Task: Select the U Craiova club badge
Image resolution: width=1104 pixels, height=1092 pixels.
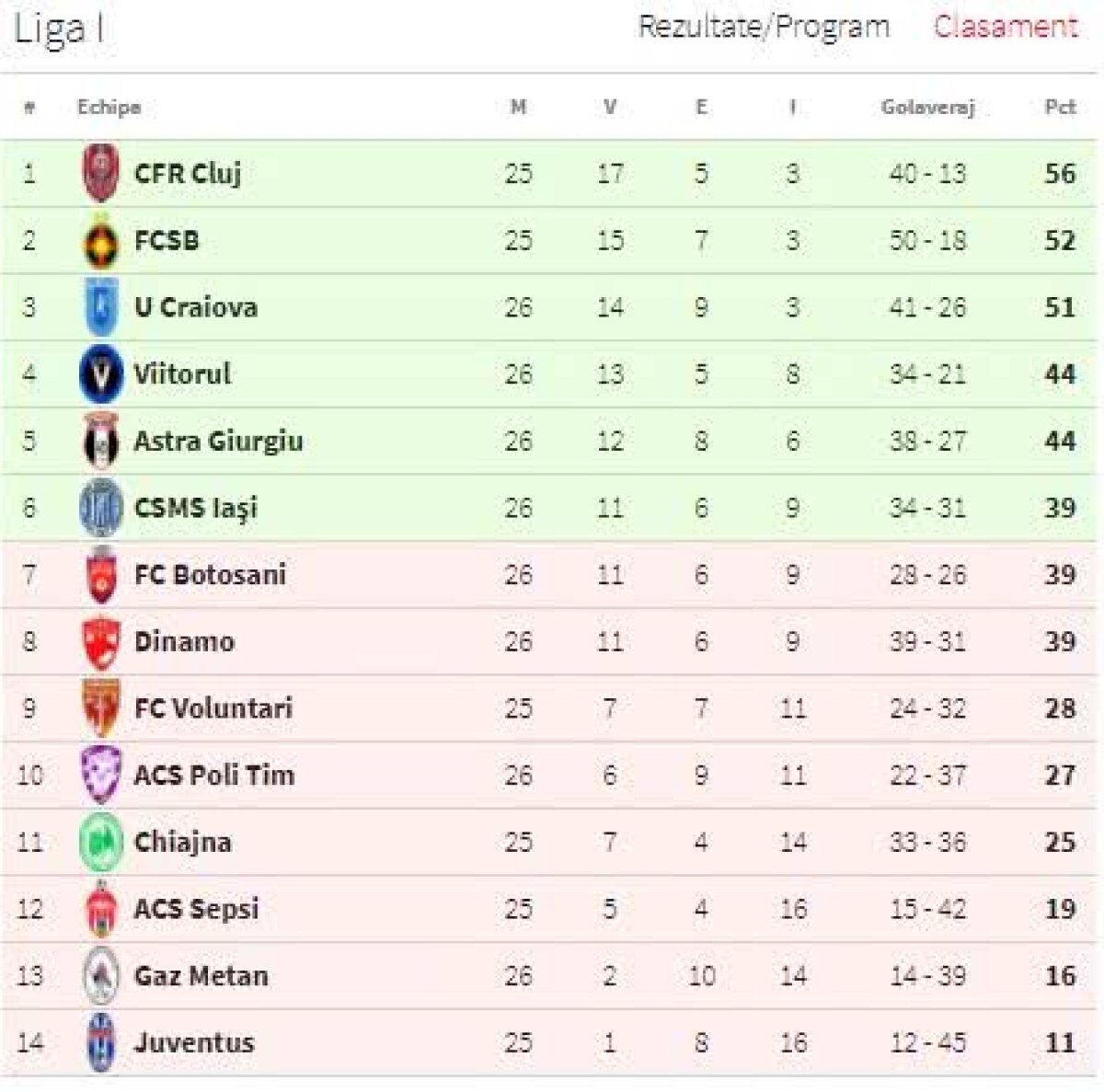Action: (100, 307)
